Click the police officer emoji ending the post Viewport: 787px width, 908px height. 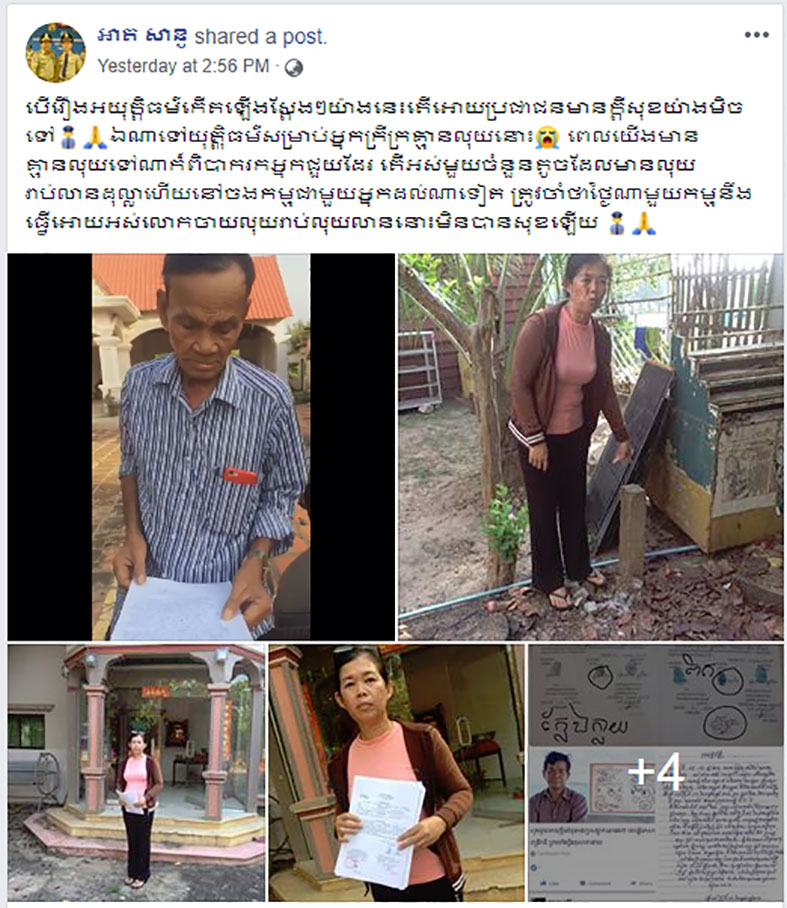tap(616, 223)
